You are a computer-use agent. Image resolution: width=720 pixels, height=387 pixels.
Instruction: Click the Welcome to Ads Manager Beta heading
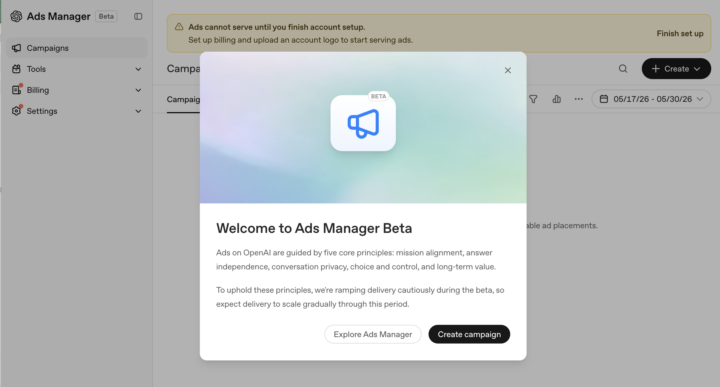[x=314, y=228]
